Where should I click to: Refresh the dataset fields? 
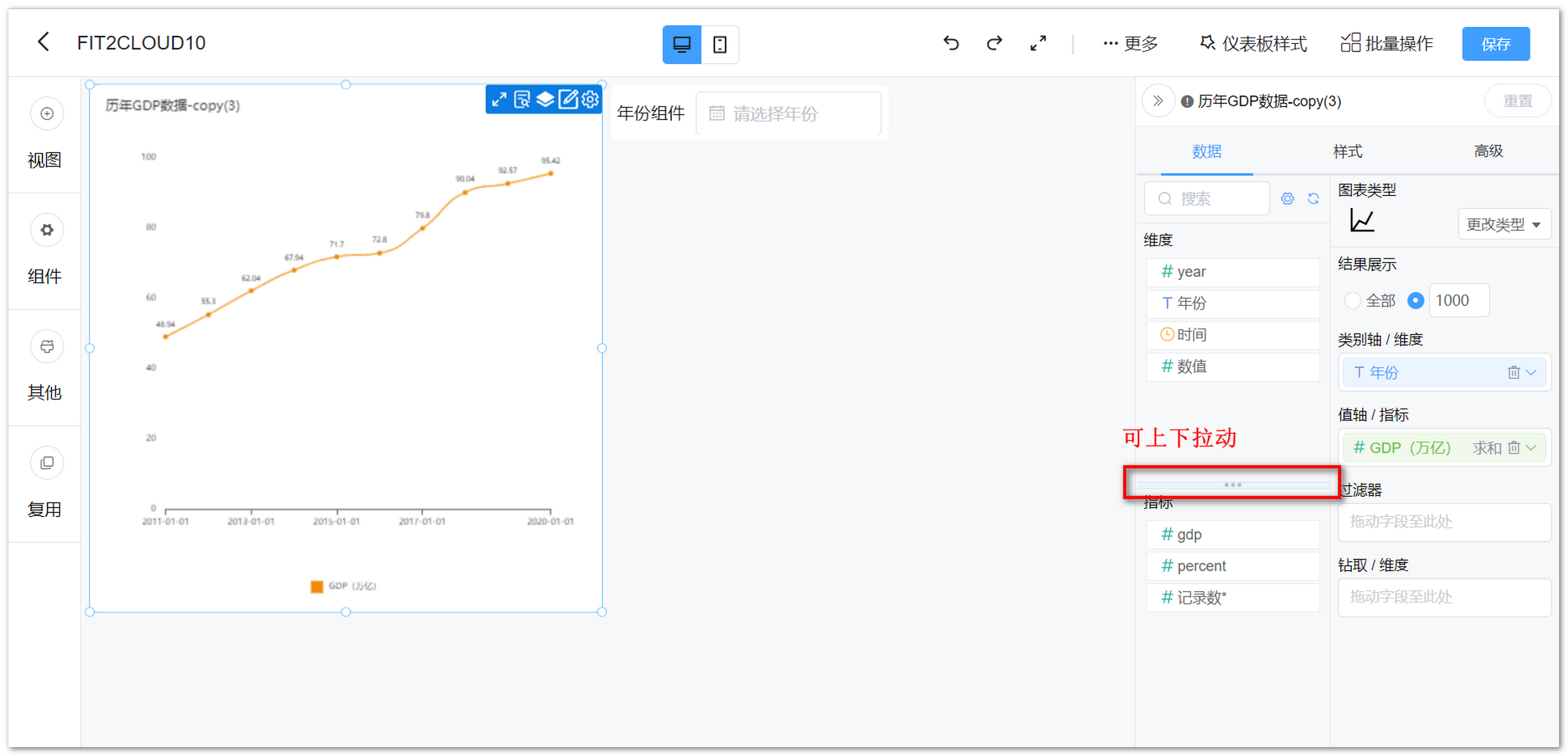(1313, 198)
